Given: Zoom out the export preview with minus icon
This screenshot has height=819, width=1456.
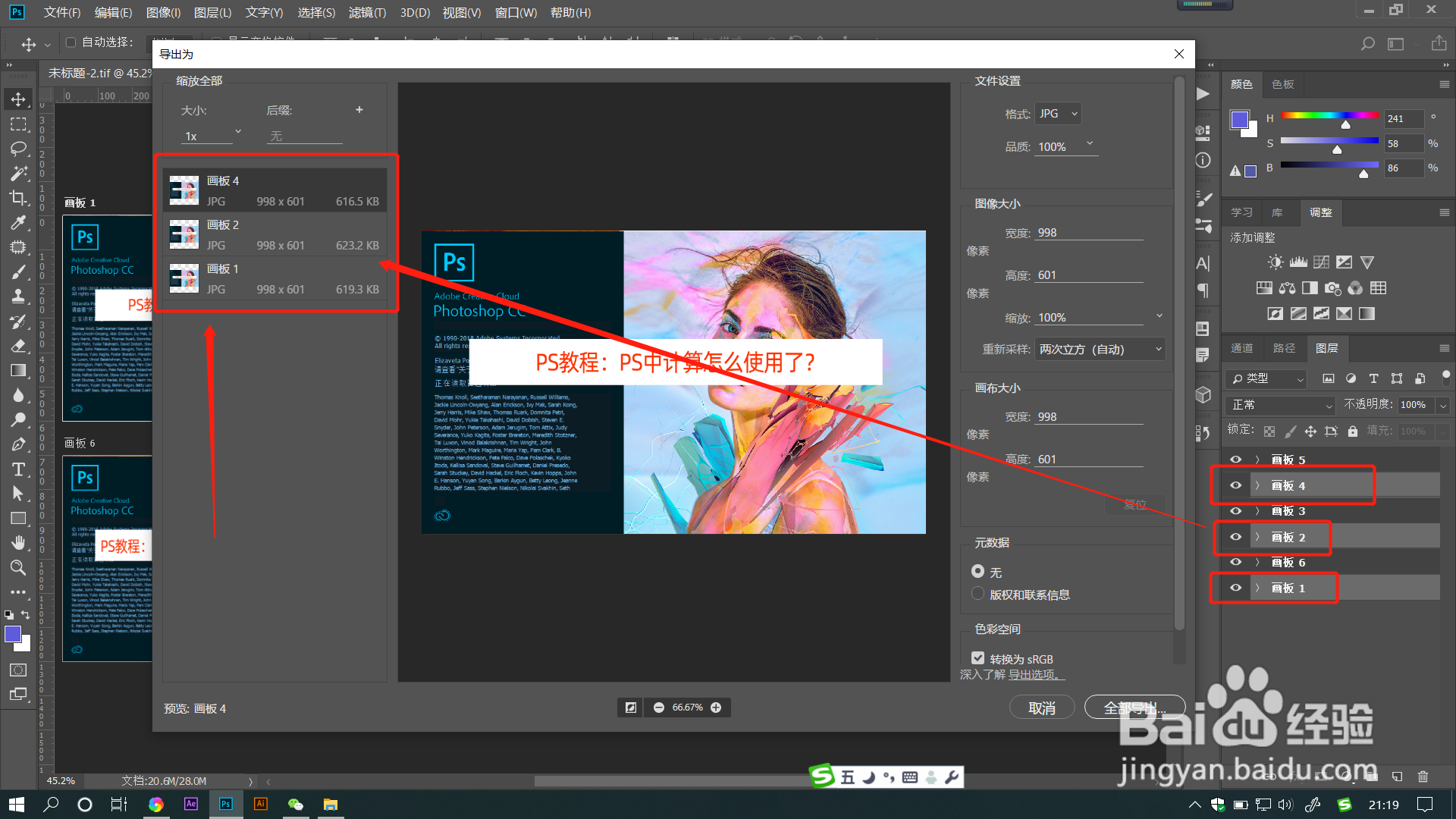Looking at the screenshot, I should pos(659,708).
